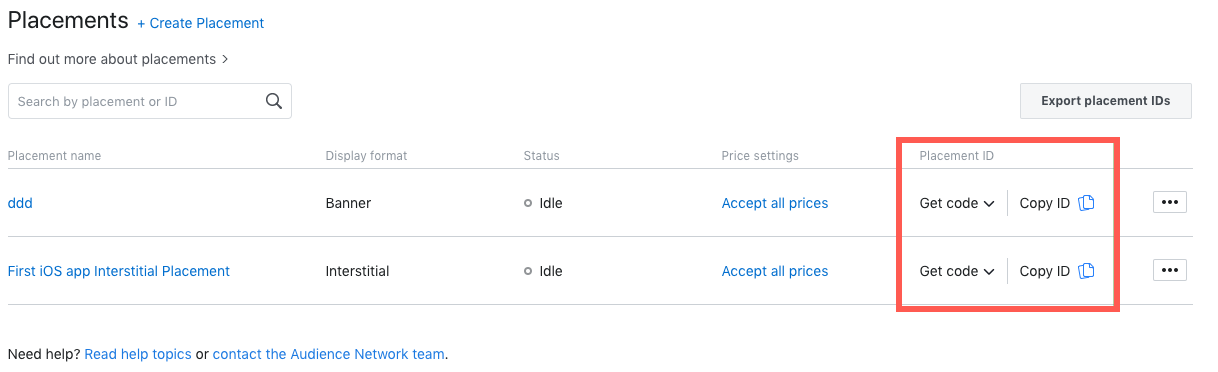Click Create Placement link

tap(201, 23)
